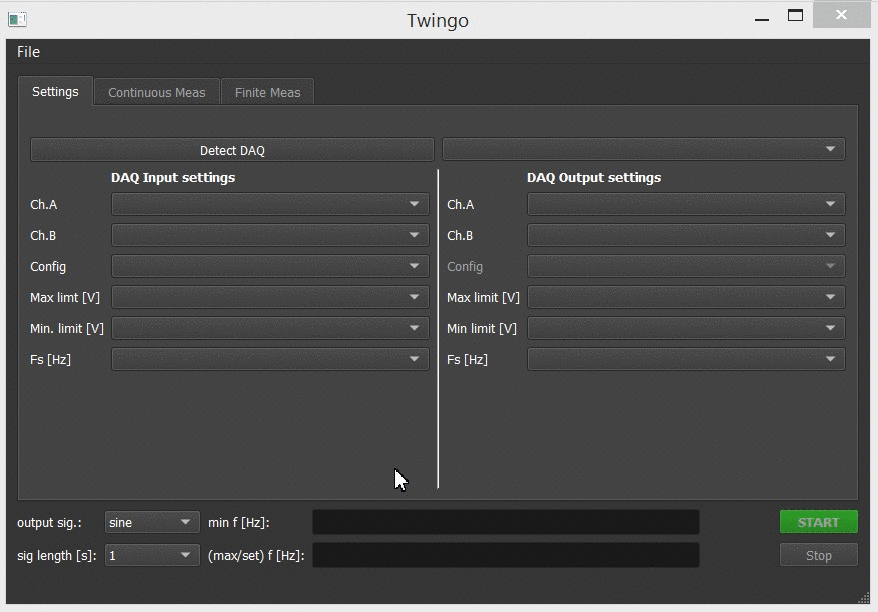This screenshot has width=878, height=612.
Task: Open the File menu
Action: (x=28, y=52)
